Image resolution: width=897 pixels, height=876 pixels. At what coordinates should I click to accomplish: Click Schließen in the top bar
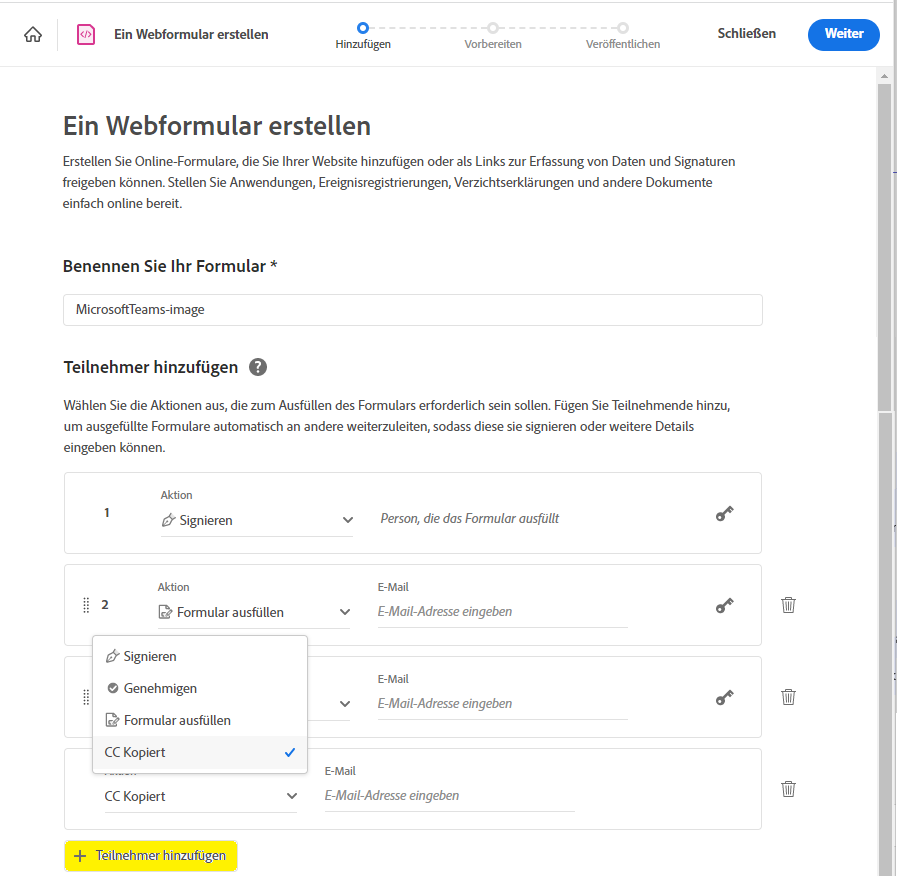tap(748, 33)
